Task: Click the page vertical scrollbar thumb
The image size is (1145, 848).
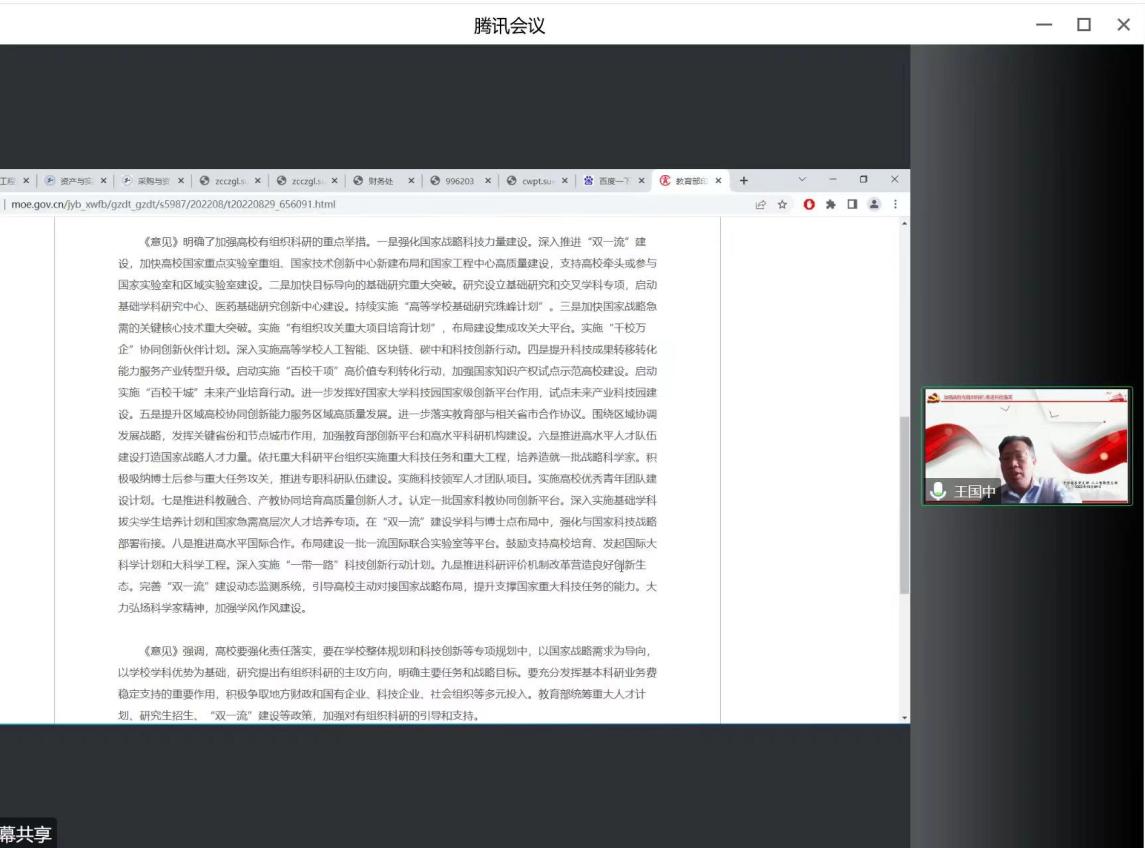Action: pyautogui.click(x=904, y=505)
